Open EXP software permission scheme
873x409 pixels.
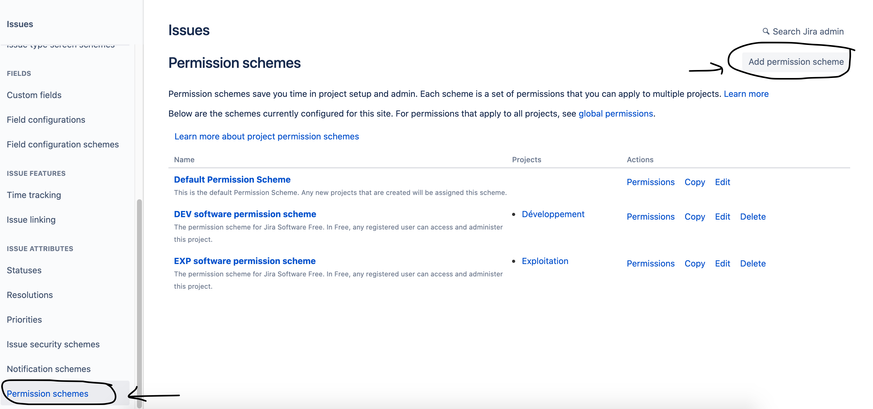244,261
